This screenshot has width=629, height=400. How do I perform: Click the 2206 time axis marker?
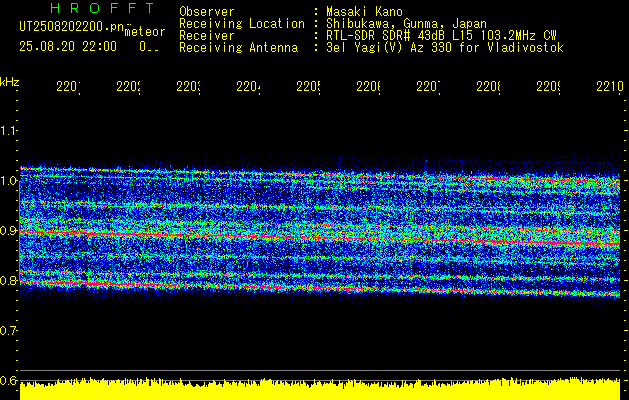(x=368, y=87)
